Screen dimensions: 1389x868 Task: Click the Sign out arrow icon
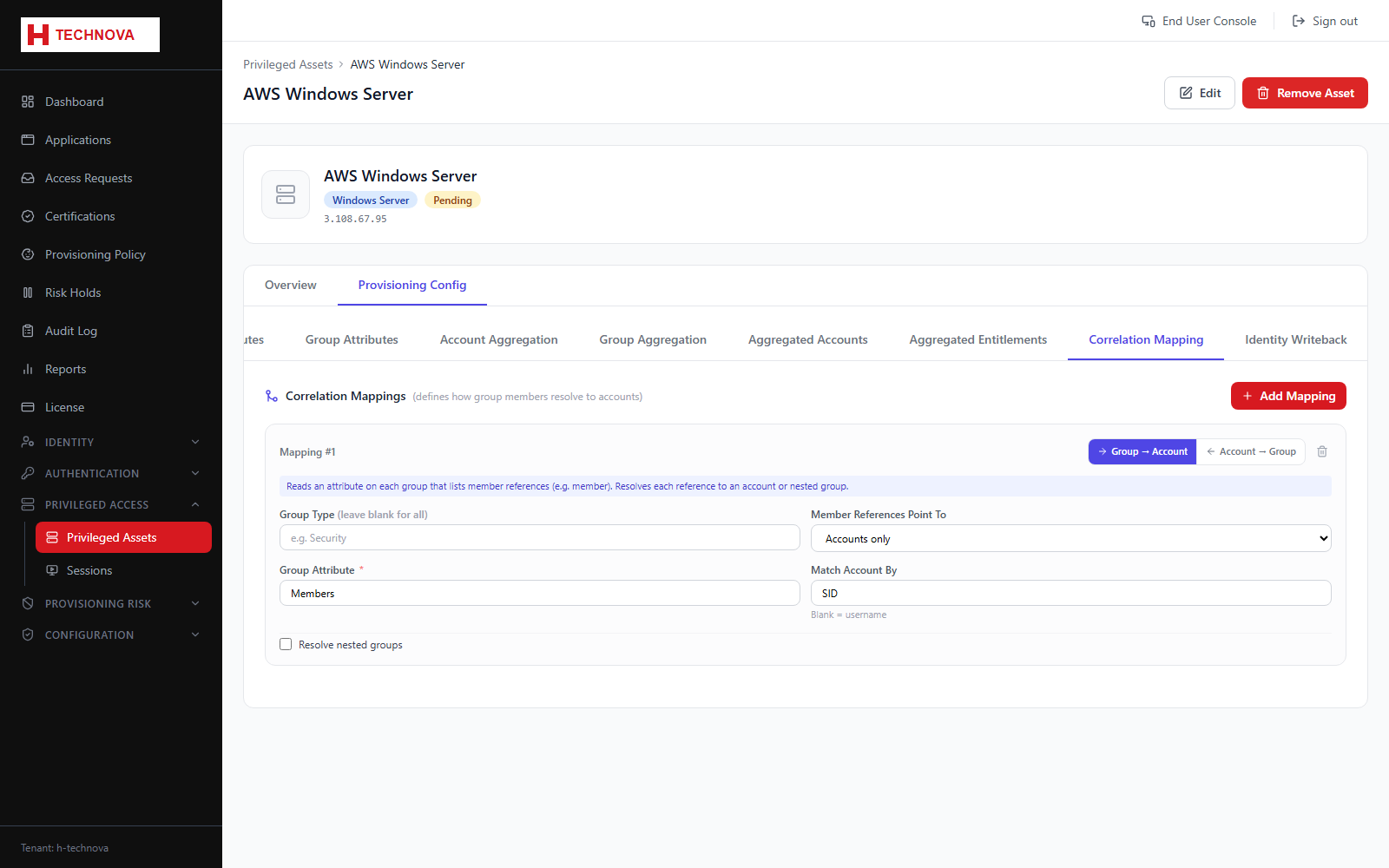[x=1299, y=21]
